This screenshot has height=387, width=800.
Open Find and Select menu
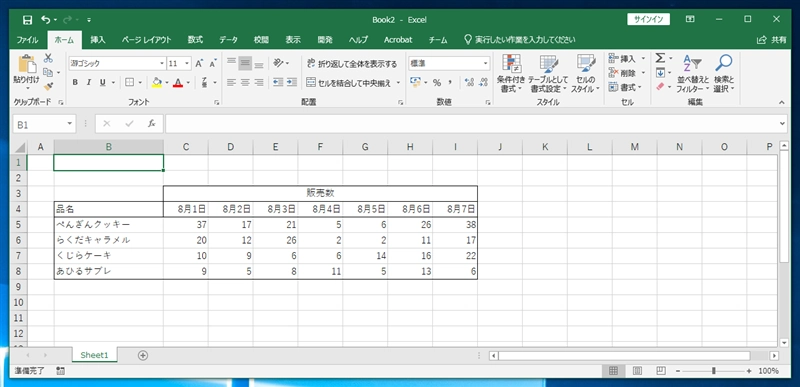point(724,73)
